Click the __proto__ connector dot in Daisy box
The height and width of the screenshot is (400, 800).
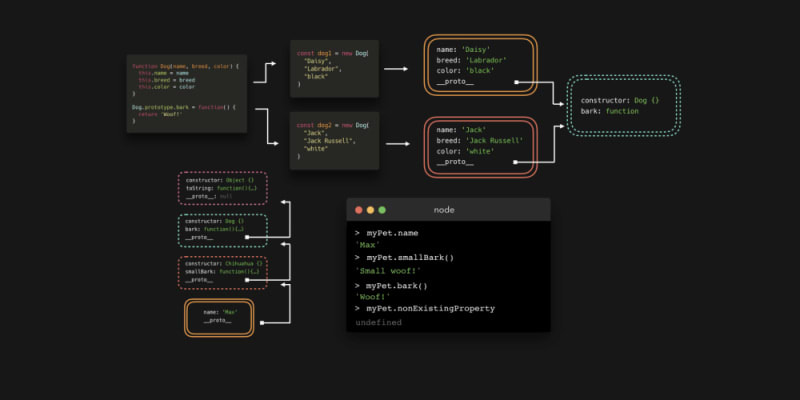coord(517,83)
